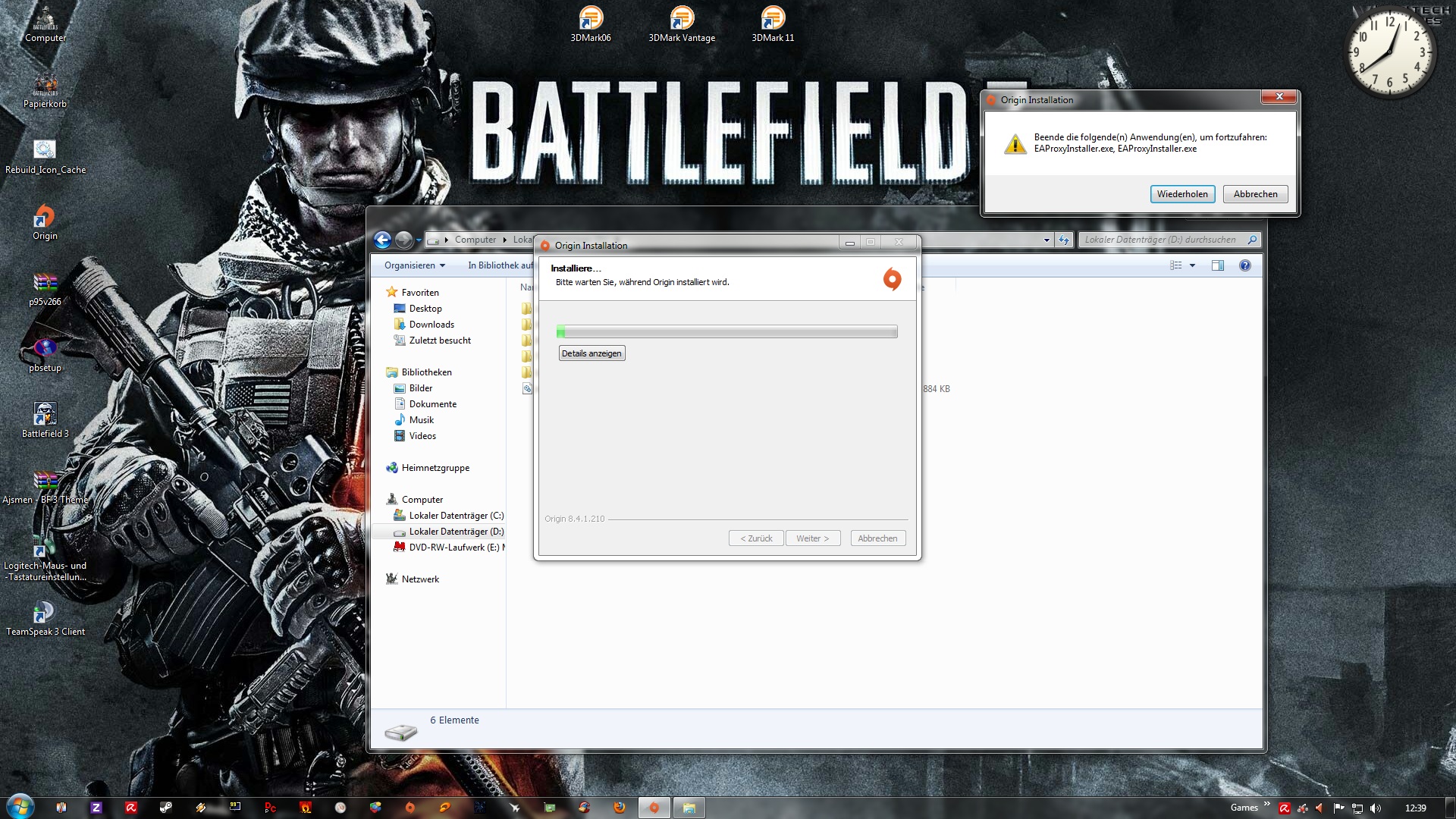Toggle the Explorer preview pane button
The width and height of the screenshot is (1456, 819).
click(x=1218, y=265)
